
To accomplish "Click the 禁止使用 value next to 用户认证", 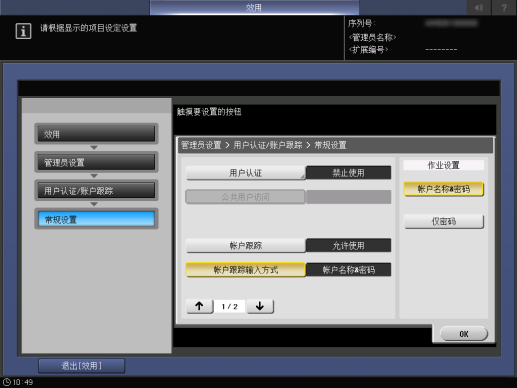I will tap(348, 173).
